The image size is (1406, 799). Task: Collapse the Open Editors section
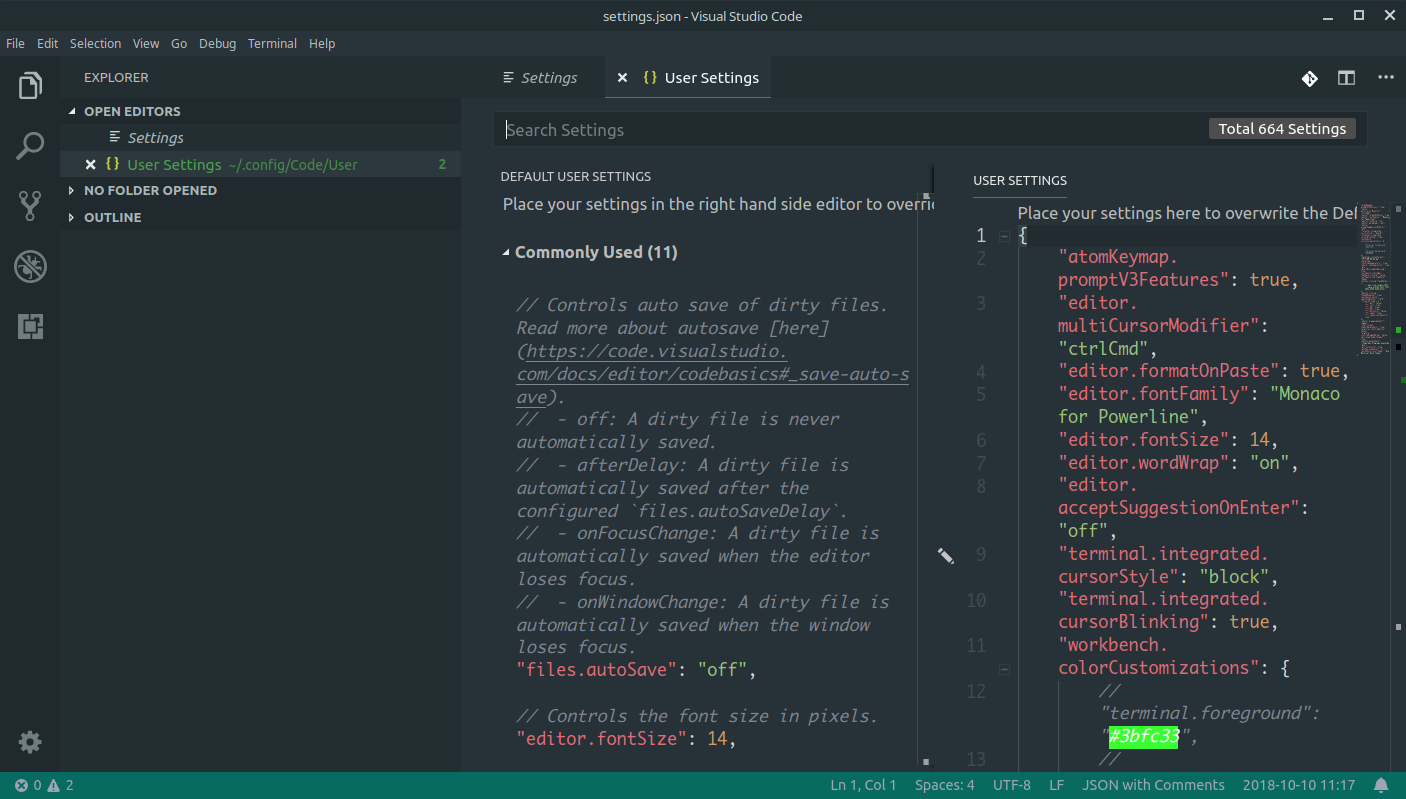coord(71,112)
